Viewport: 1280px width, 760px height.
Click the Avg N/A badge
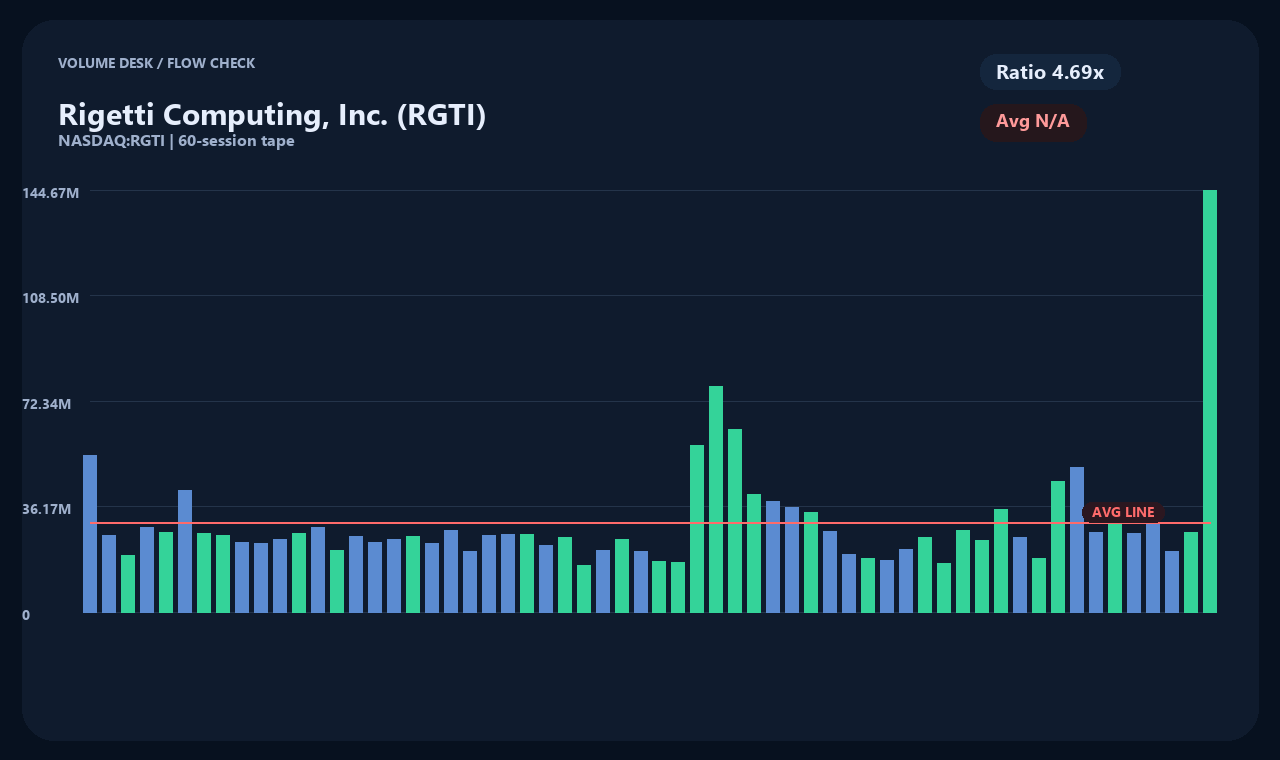point(1033,122)
